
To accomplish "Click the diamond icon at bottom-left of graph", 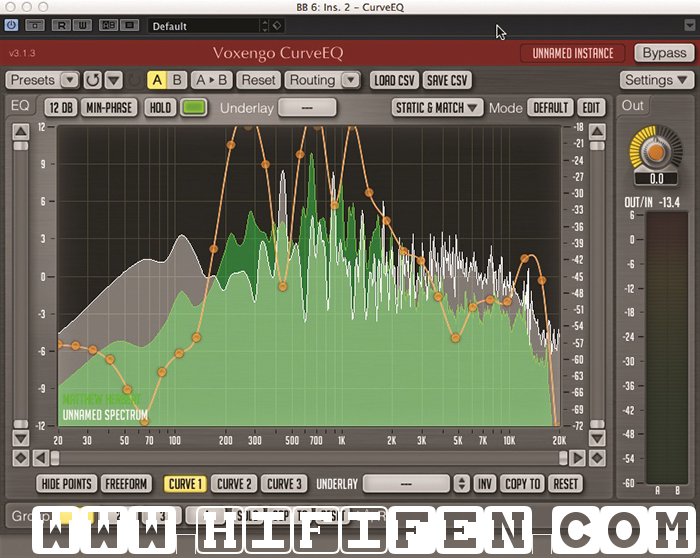I will pos(21,458).
